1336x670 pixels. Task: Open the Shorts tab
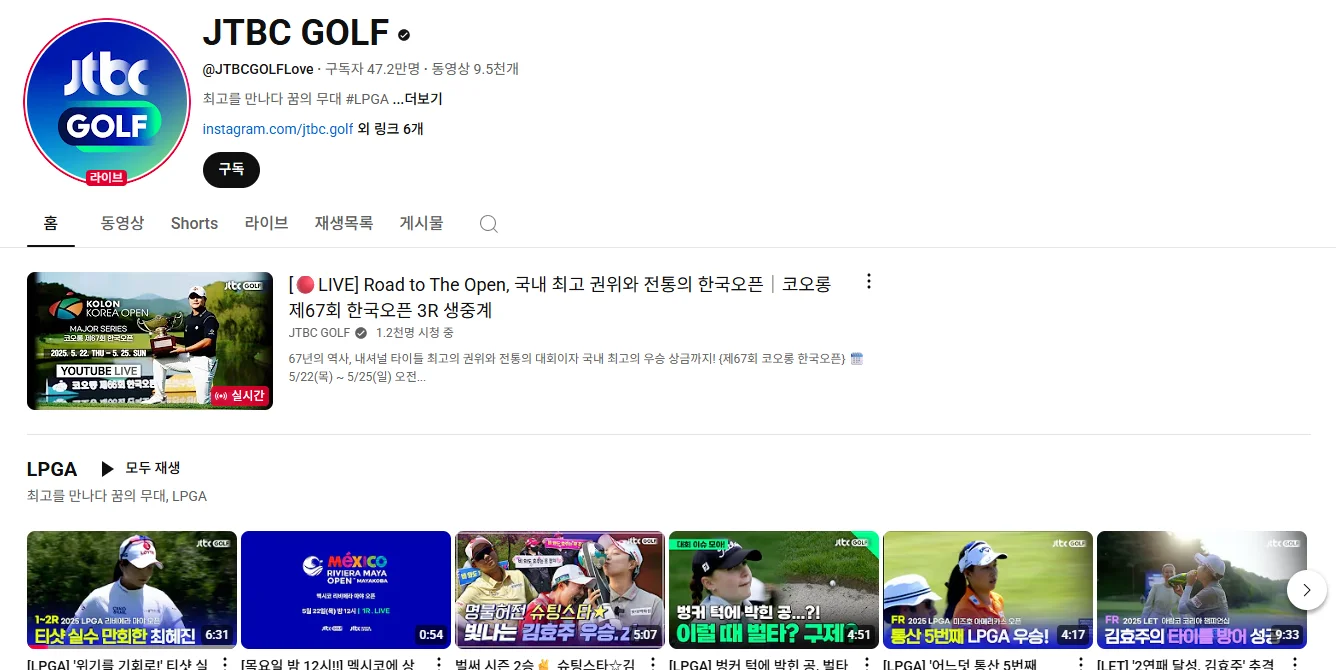pos(194,223)
